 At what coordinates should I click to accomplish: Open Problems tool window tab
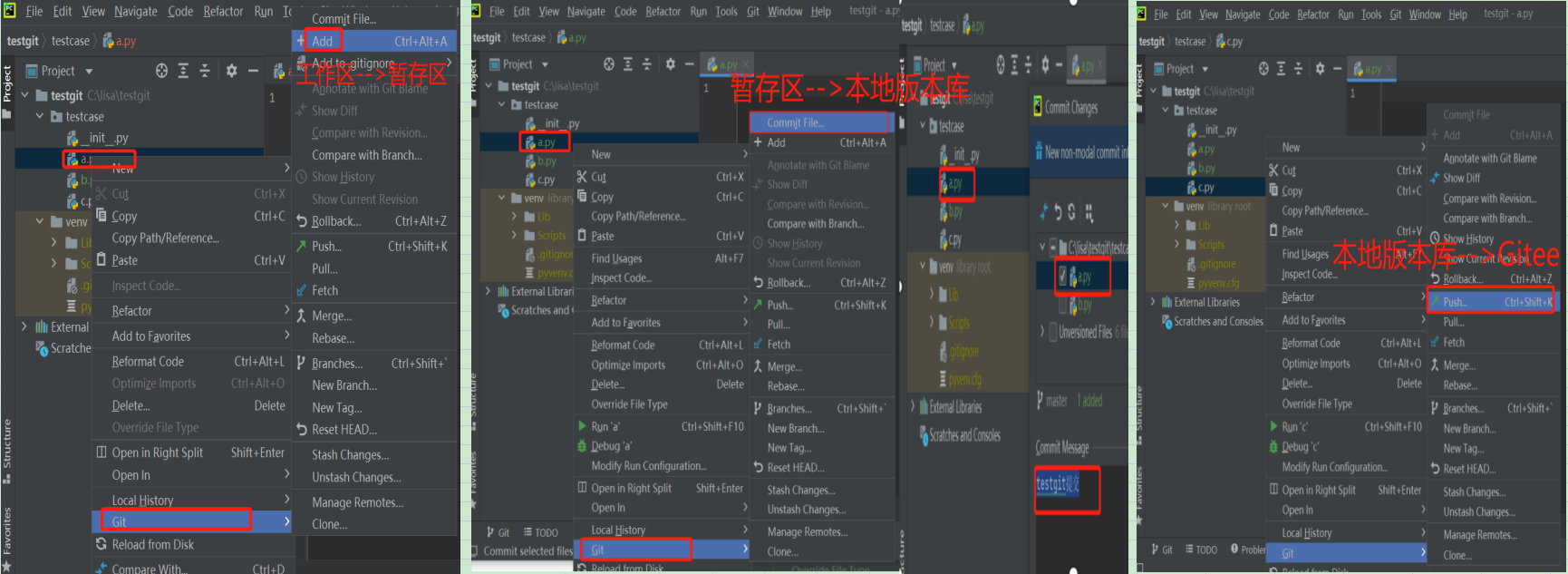pyautogui.click(x=1248, y=550)
